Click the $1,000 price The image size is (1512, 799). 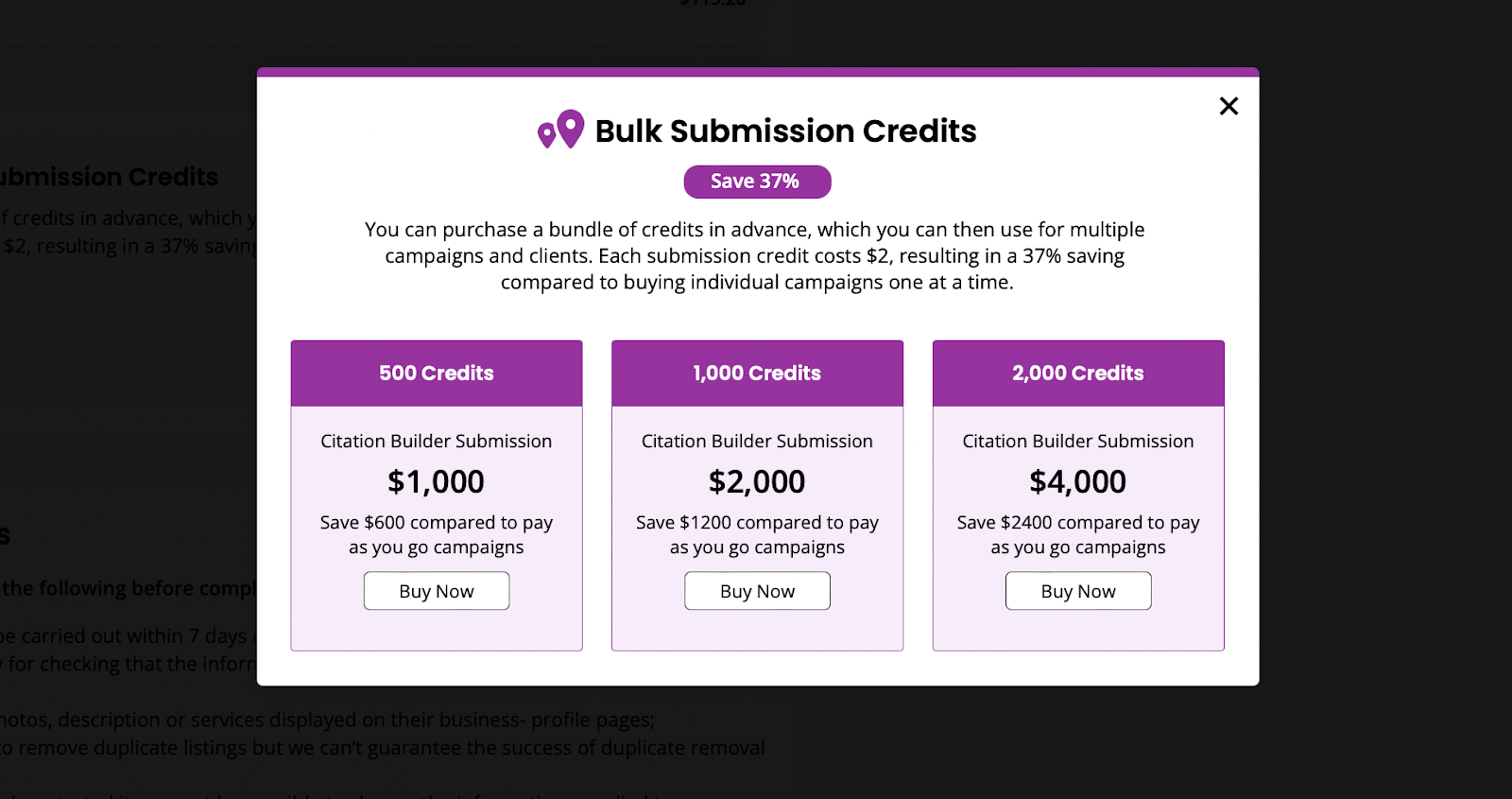[437, 482]
